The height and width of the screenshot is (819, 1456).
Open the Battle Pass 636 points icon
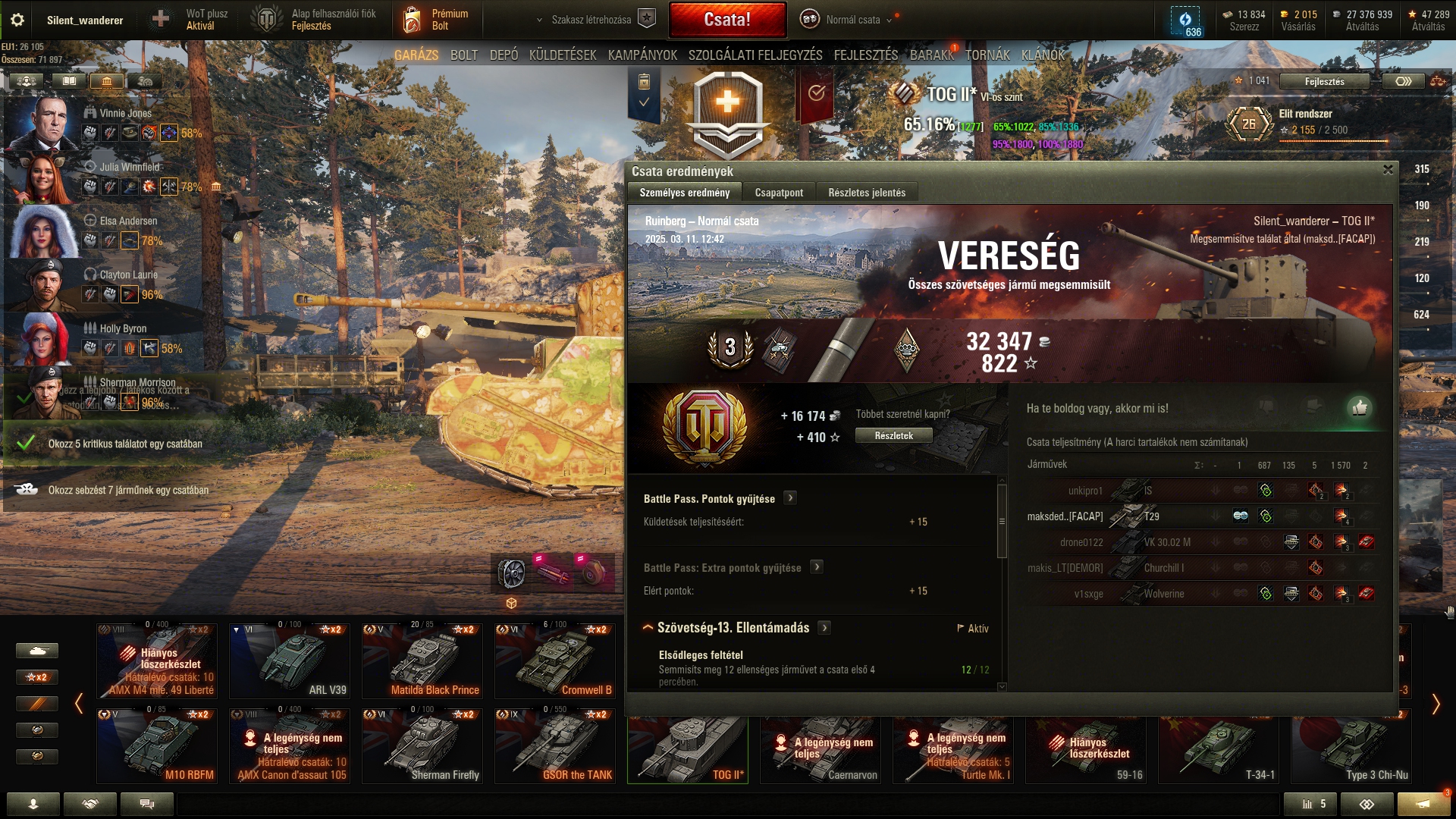click(1185, 21)
